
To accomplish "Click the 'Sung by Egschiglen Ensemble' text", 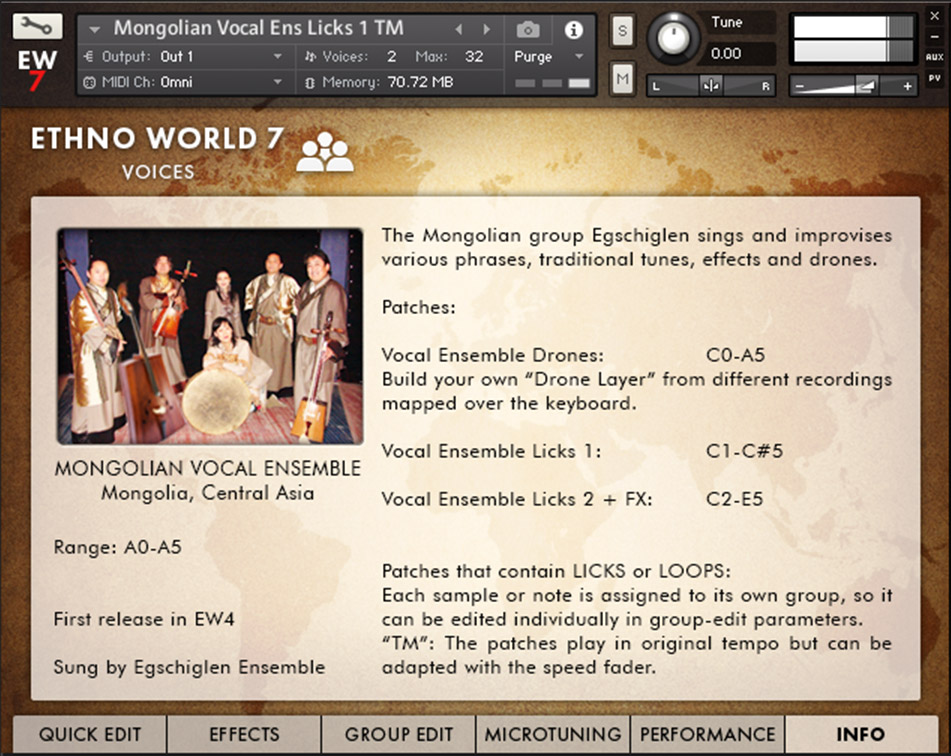I will (x=189, y=667).
